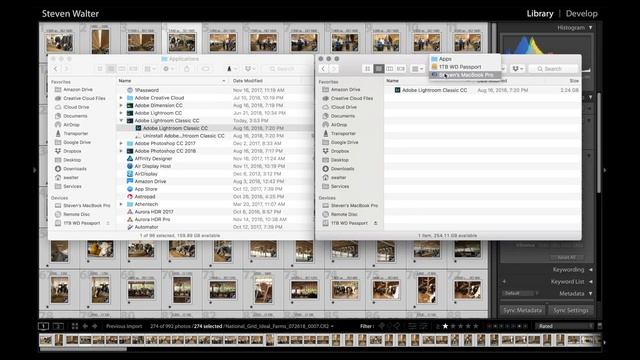This screenshot has height=360, width=640.
Task: Open the Default metadata preset dropdown
Action: [521, 293]
